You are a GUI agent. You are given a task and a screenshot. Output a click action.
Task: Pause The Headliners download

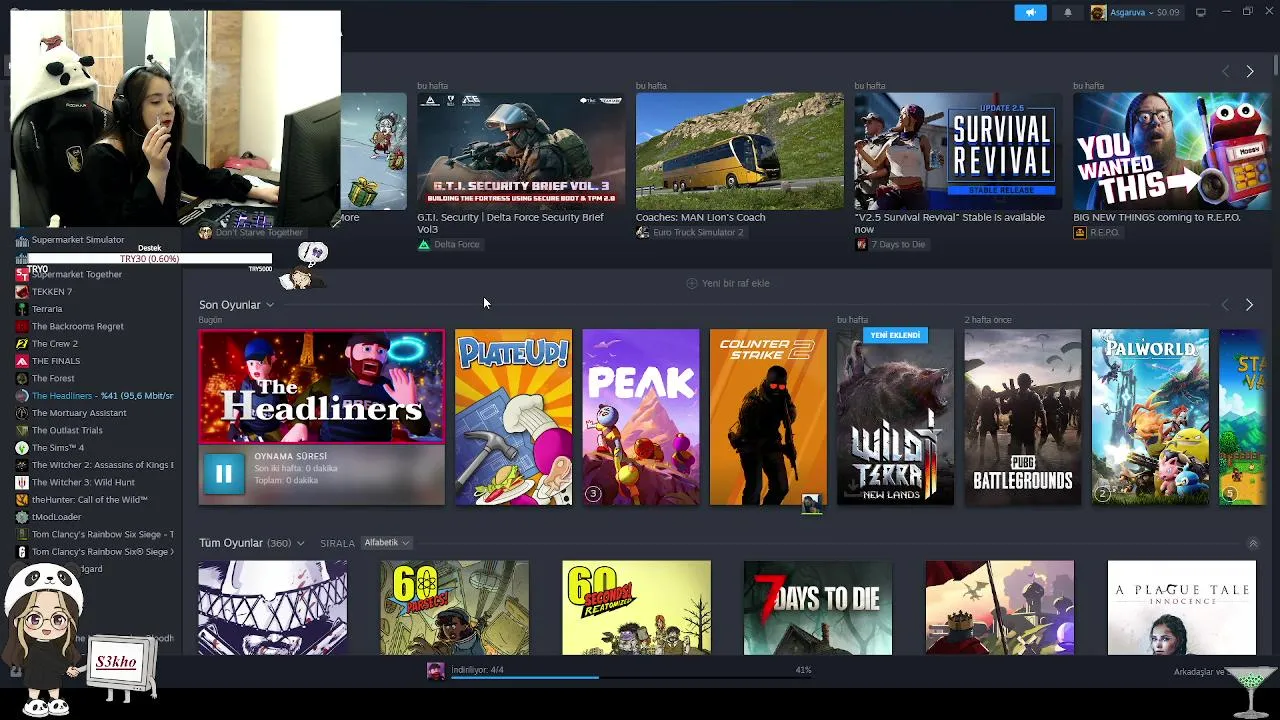(x=223, y=474)
